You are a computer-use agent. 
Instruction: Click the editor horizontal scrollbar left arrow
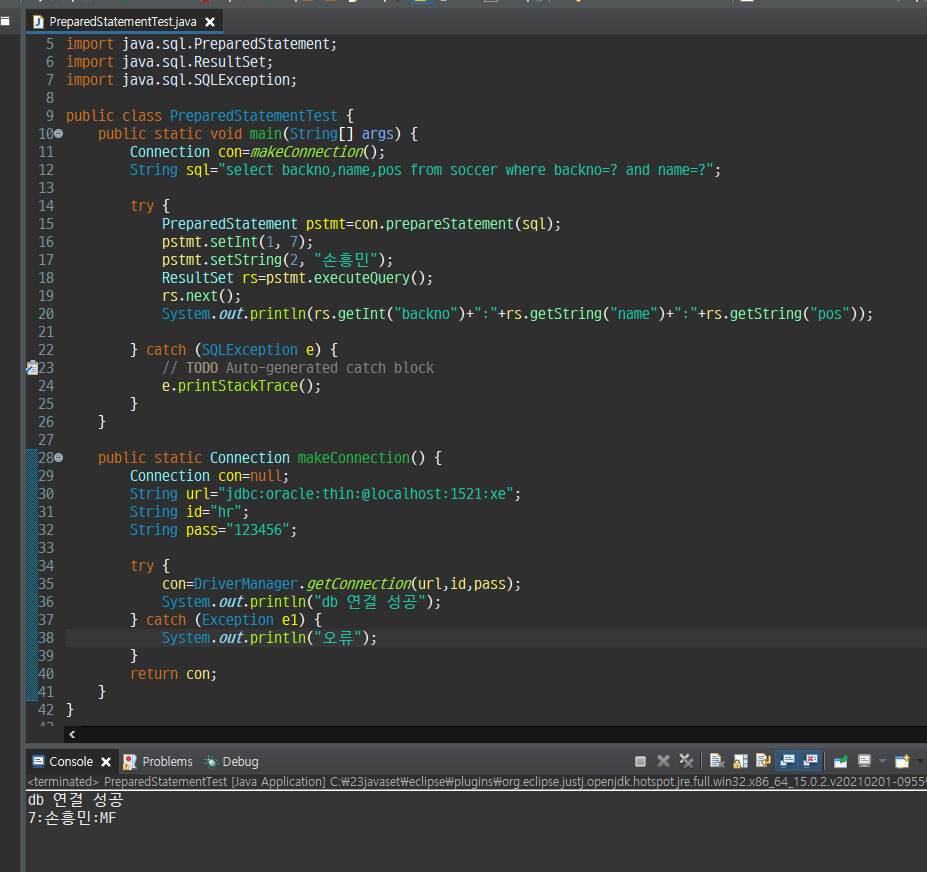[72, 734]
